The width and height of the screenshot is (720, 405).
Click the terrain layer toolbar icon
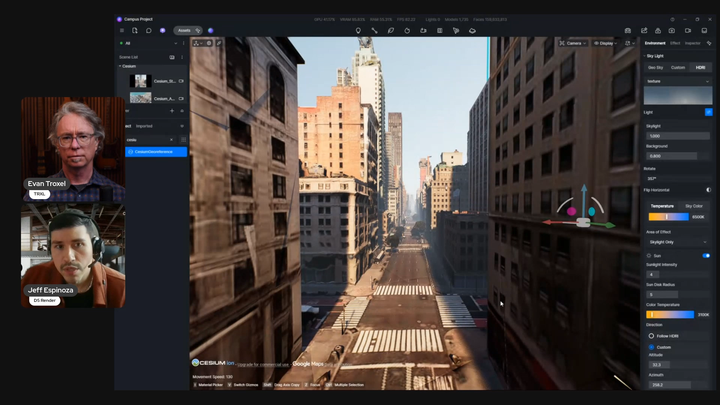click(x=472, y=31)
